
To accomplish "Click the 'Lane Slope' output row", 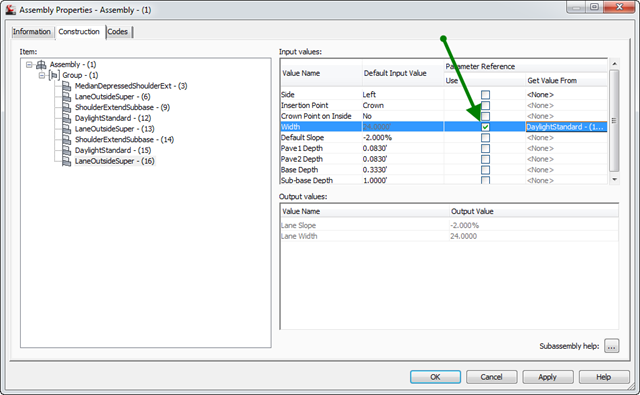I will pyautogui.click(x=449, y=225).
